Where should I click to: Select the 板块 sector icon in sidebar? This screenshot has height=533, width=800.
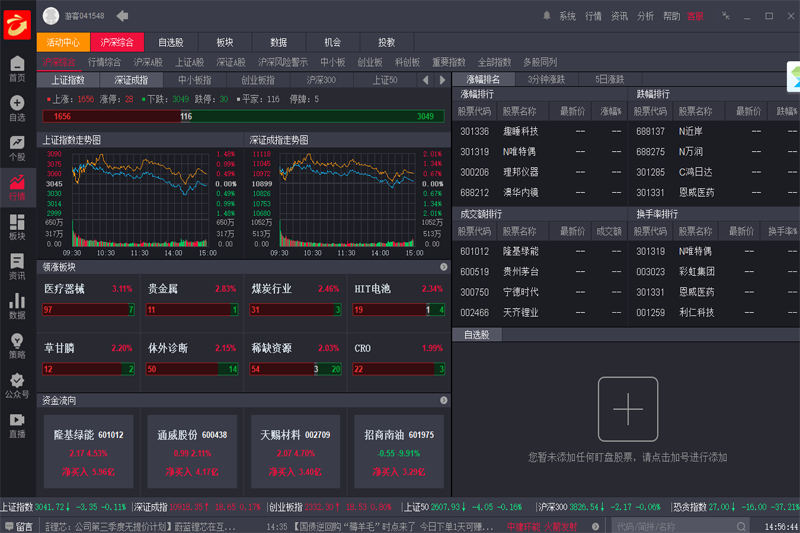pos(17,226)
